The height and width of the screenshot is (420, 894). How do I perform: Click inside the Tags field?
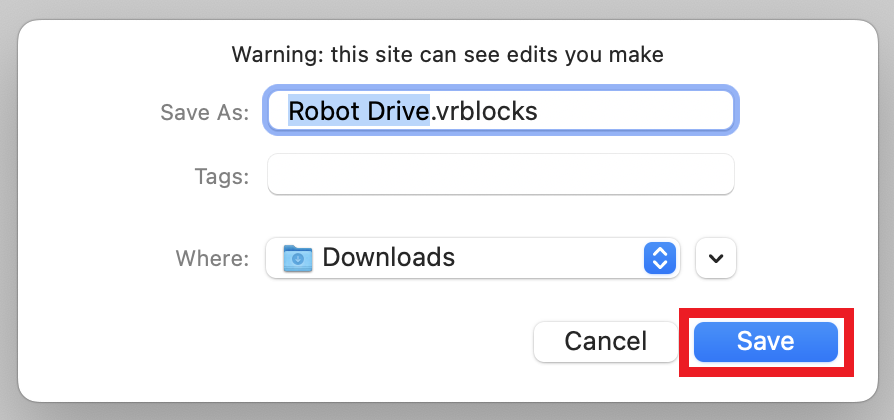[500, 174]
